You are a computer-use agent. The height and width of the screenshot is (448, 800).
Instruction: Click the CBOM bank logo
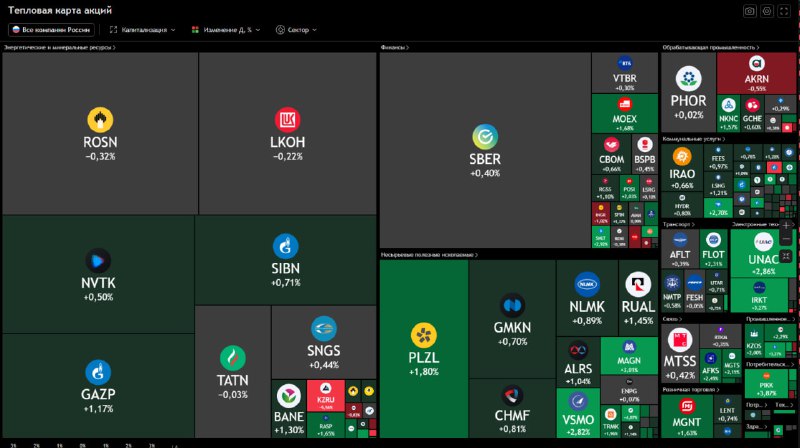(x=611, y=145)
